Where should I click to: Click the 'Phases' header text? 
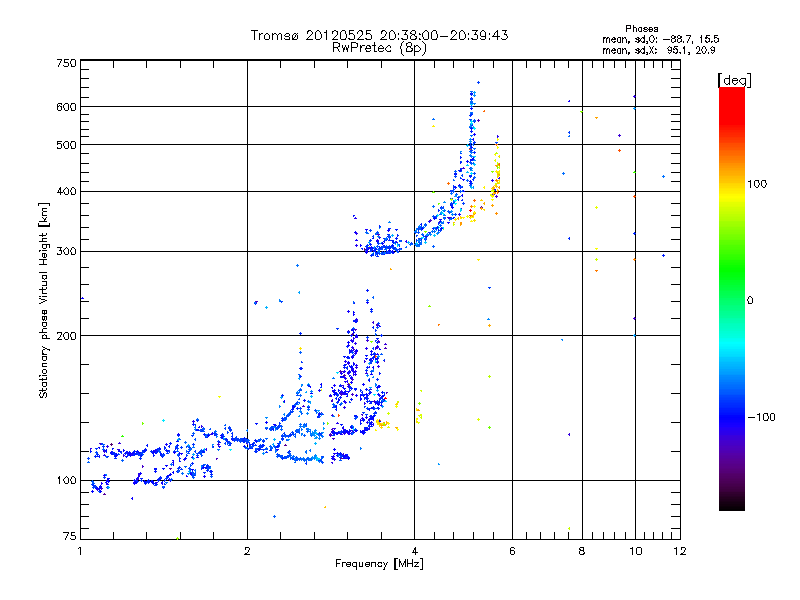click(x=641, y=29)
